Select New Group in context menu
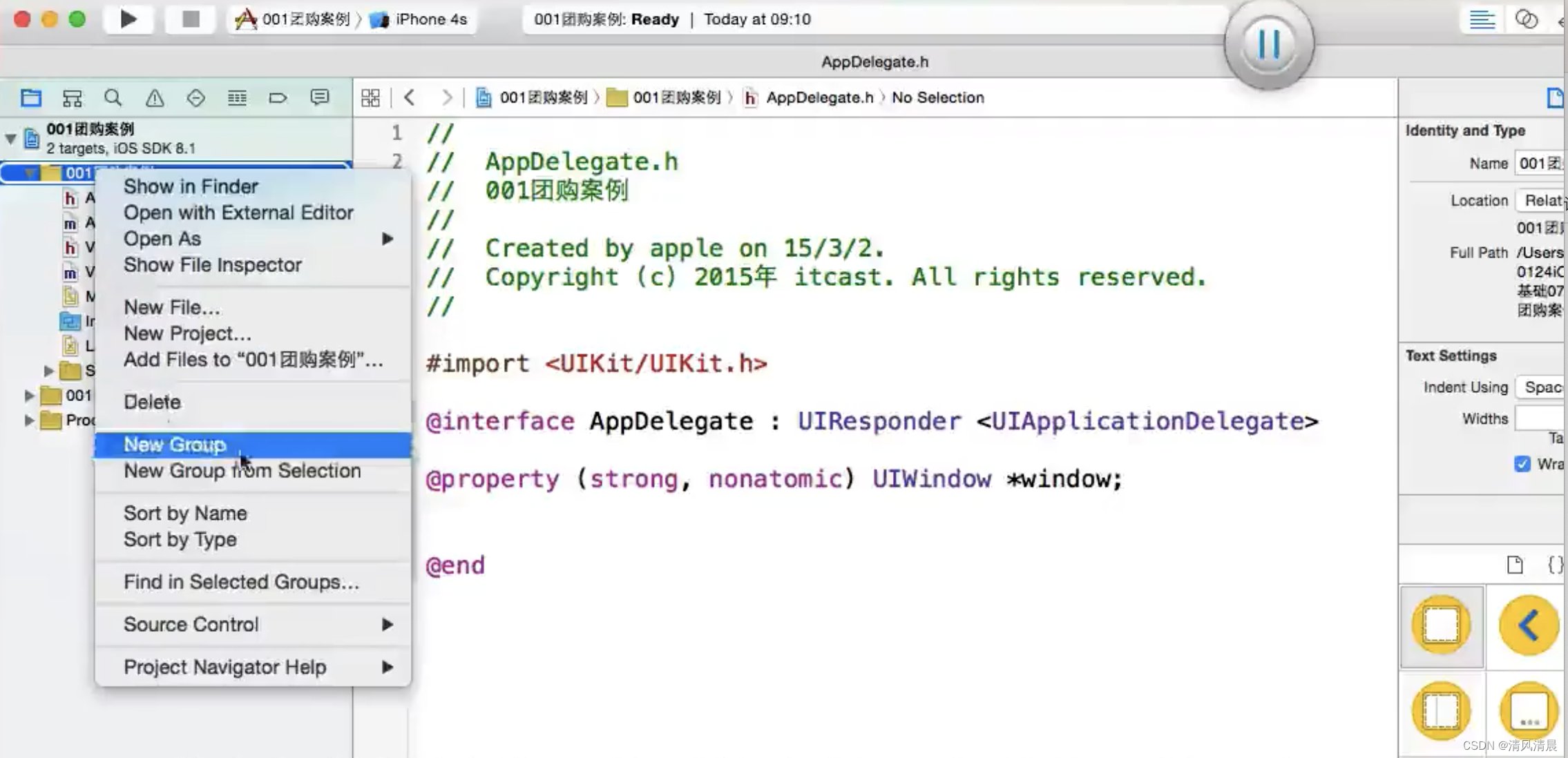 [x=175, y=445]
